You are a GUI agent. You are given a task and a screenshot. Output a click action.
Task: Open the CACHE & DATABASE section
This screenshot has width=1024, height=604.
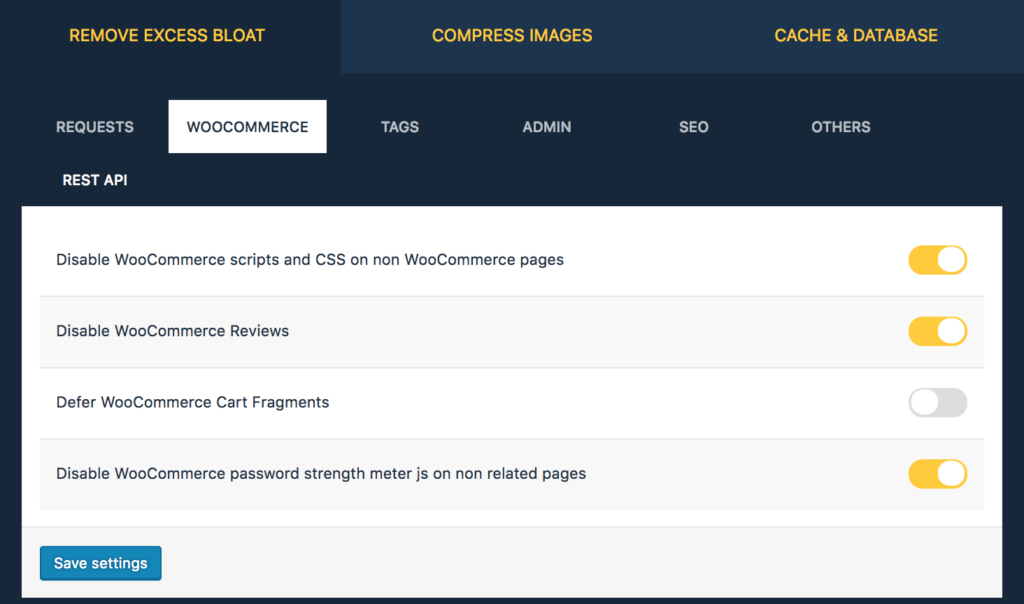[x=855, y=35]
